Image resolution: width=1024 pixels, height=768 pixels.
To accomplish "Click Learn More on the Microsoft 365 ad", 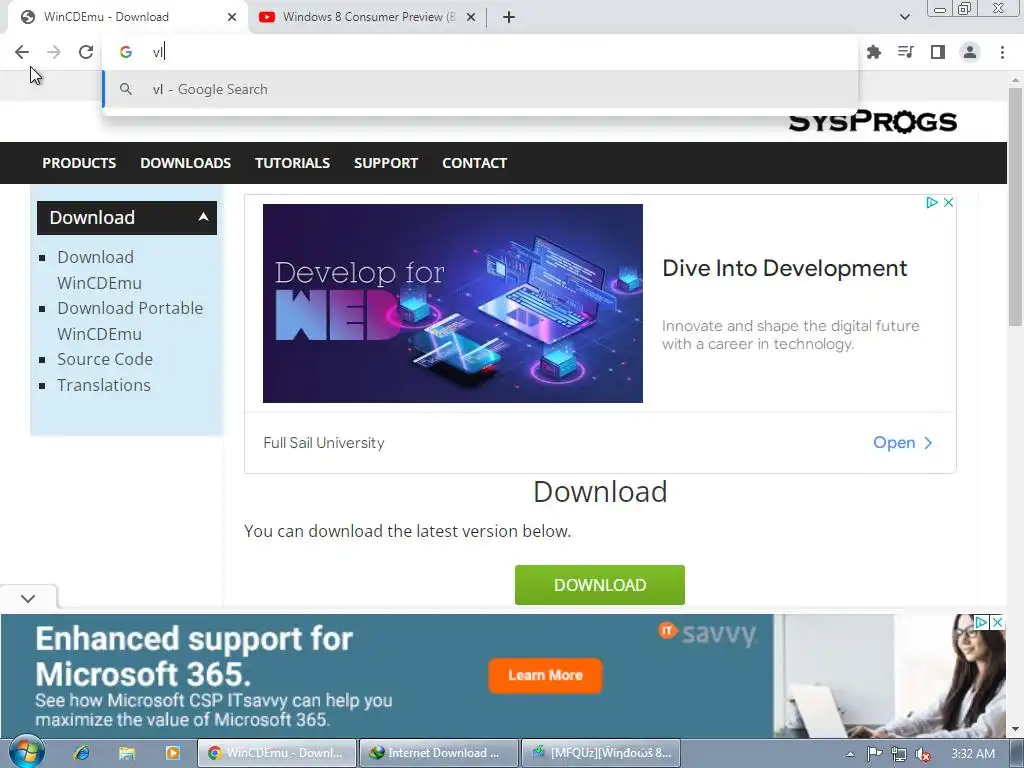I will pyautogui.click(x=545, y=675).
